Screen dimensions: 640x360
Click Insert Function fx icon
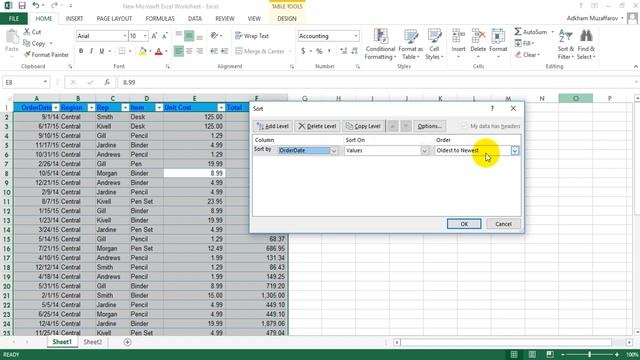(x=107, y=82)
